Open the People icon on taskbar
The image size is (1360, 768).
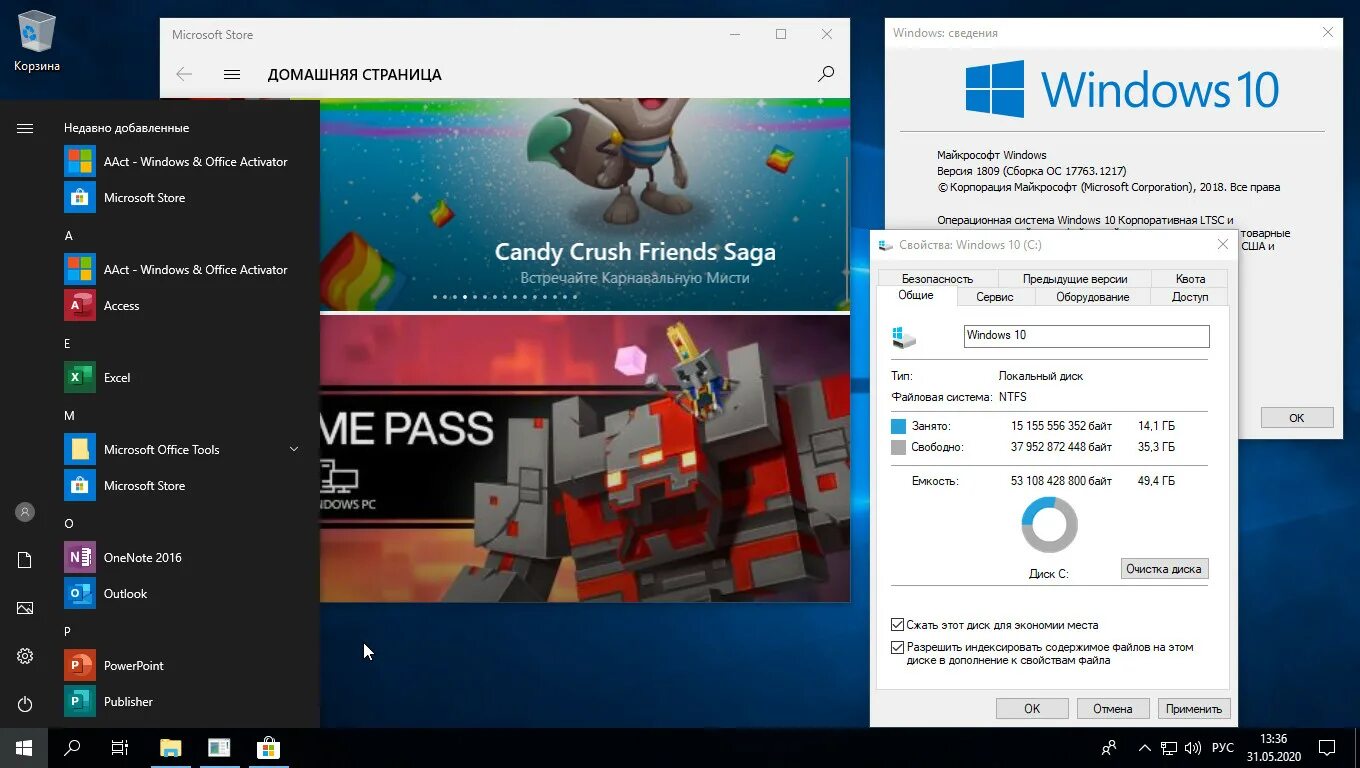tap(1108, 748)
